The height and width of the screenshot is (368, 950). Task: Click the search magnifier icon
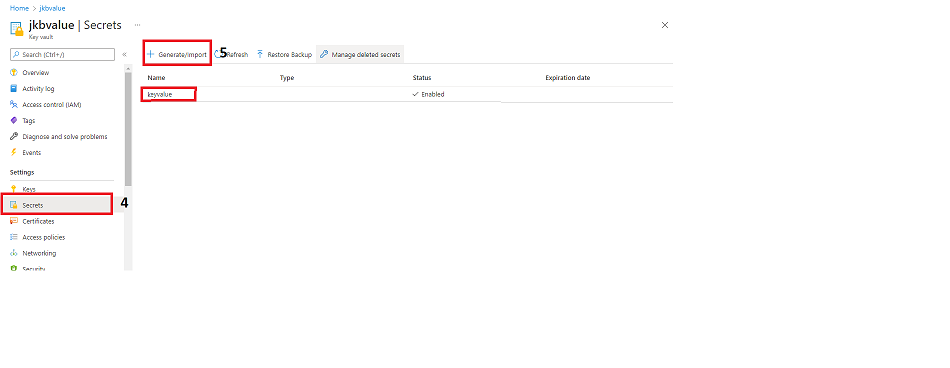(16, 55)
